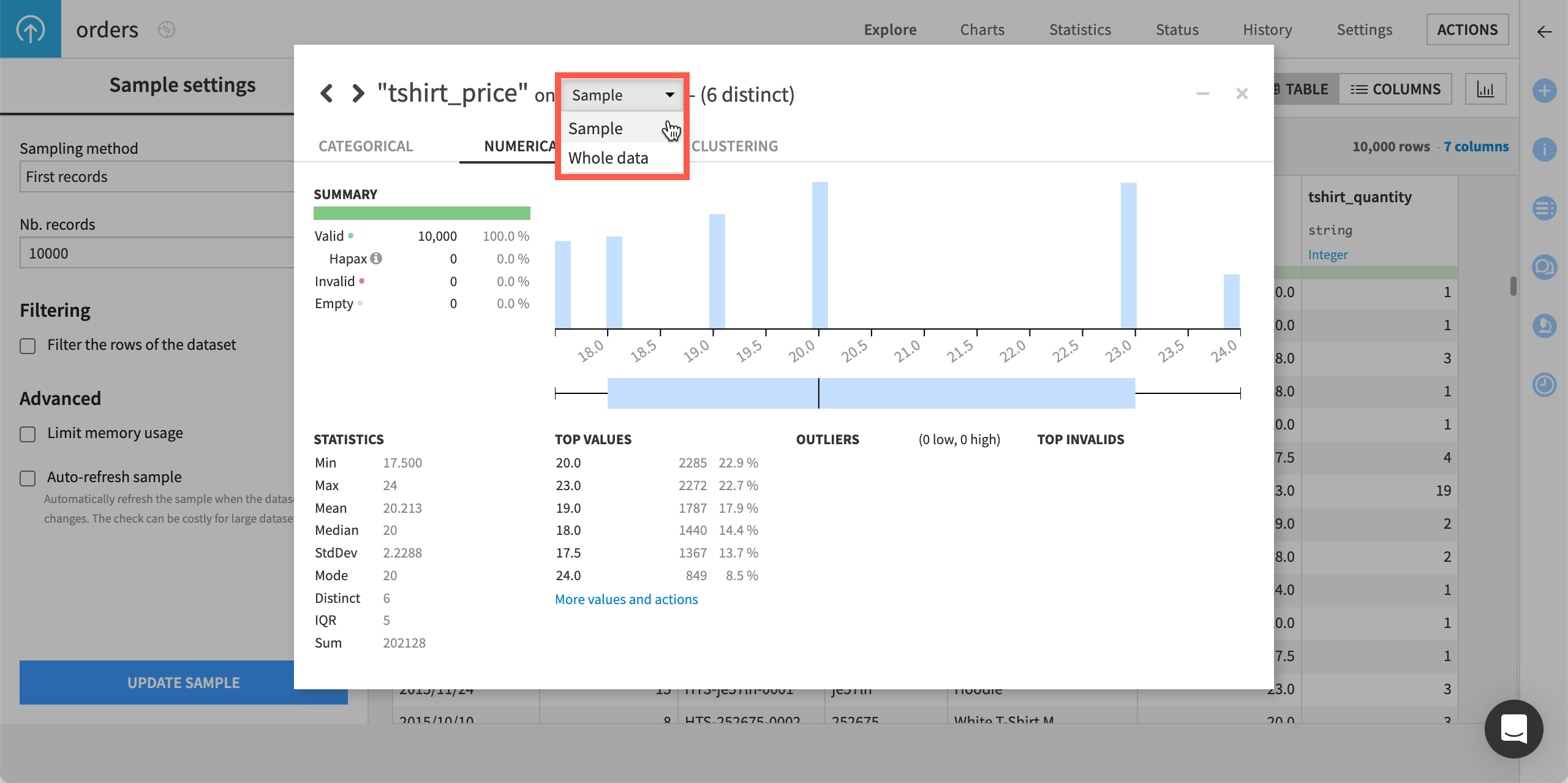The width and height of the screenshot is (1568, 783).
Task: Go to Explore tab
Action: point(890,29)
